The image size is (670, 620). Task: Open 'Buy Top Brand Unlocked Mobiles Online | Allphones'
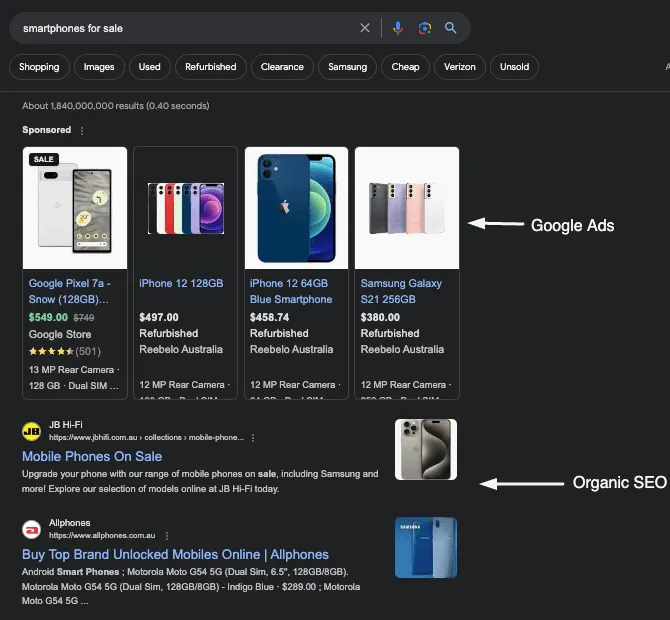(175, 555)
